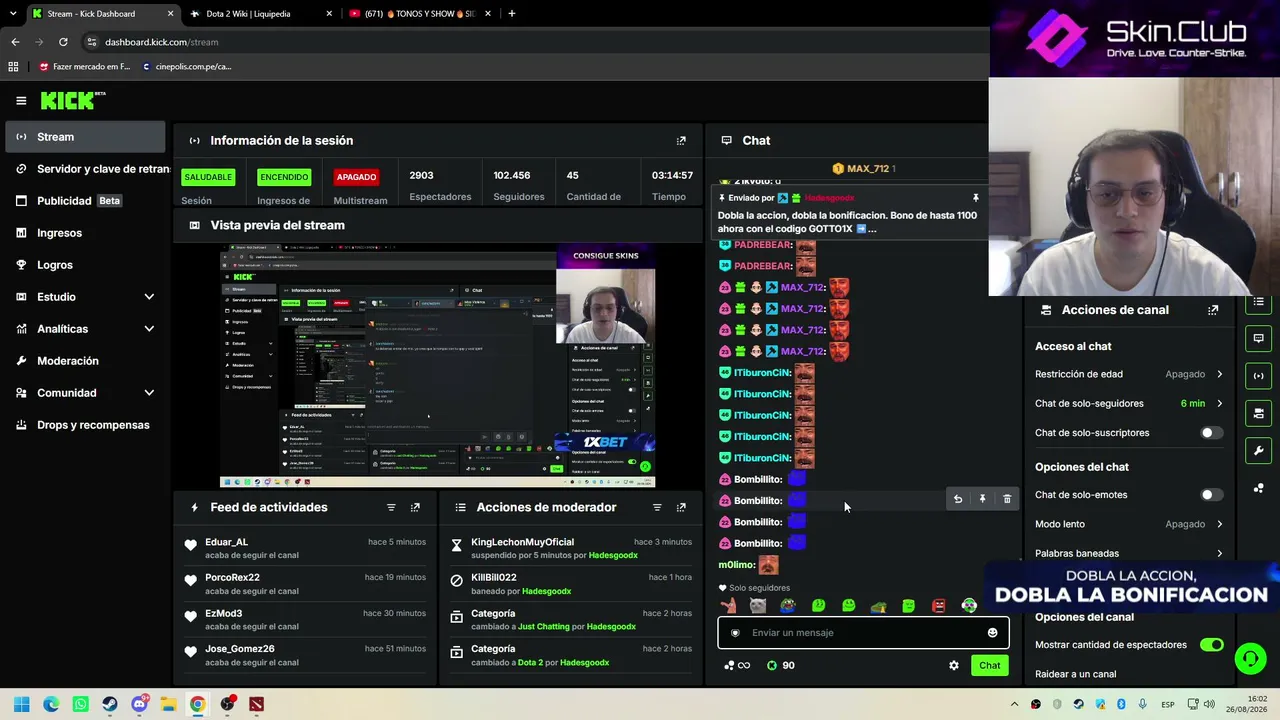Viewport: 1280px width, 720px height.
Task: Open the list widget in right strip
Action: click(x=1258, y=302)
